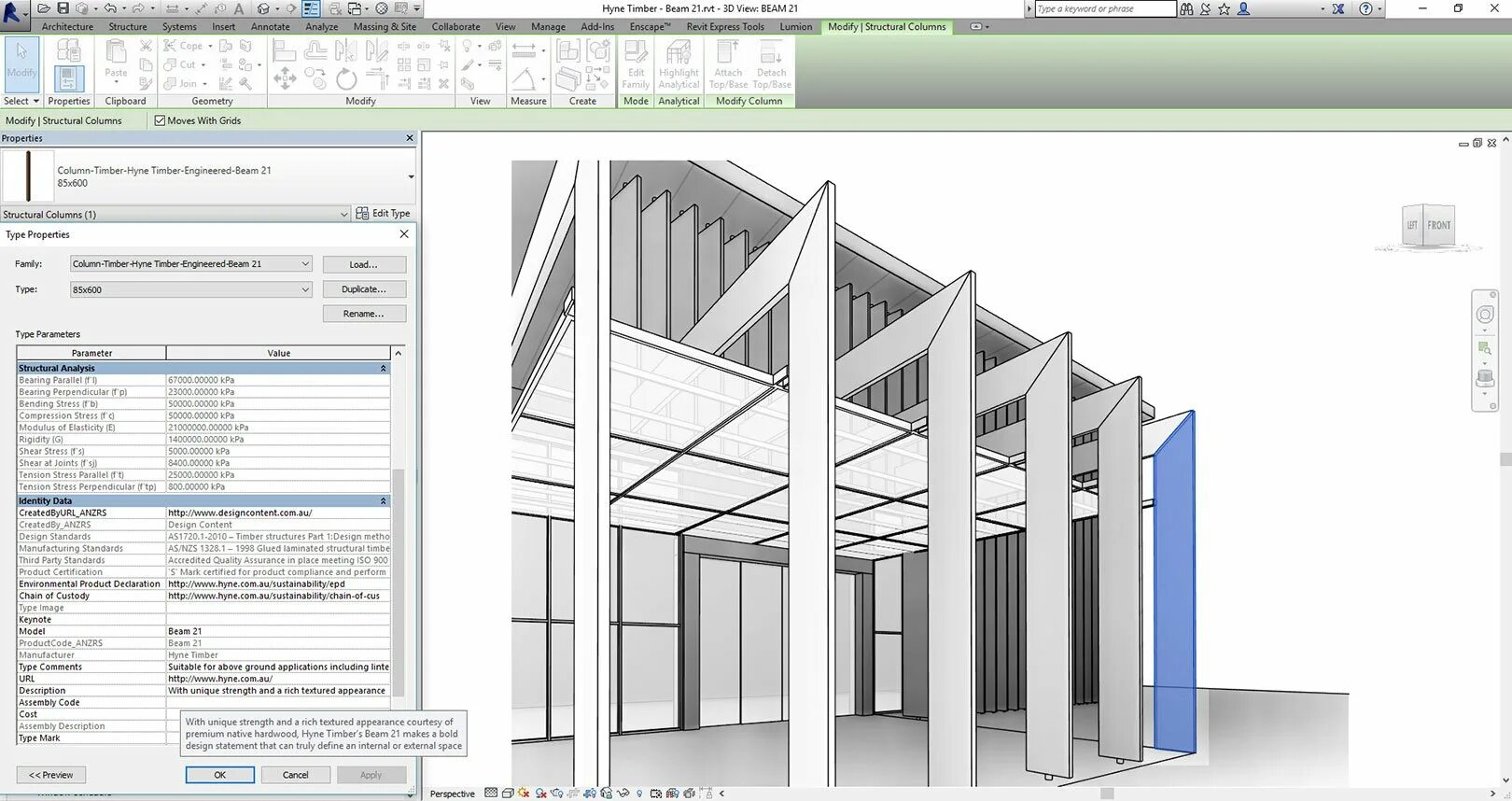This screenshot has width=1512, height=801.
Task: Click Perspective label in view control bar
Action: tap(452, 794)
